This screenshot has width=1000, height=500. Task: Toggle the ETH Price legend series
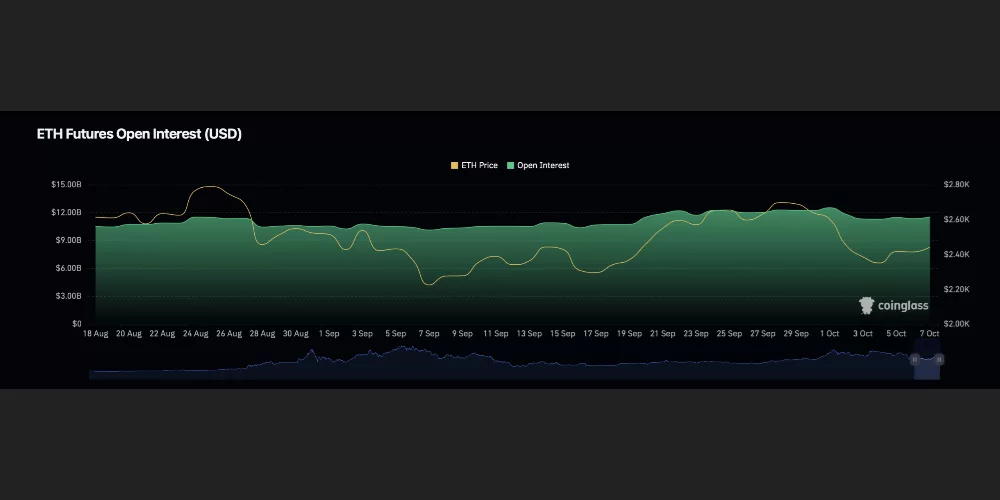click(474, 165)
